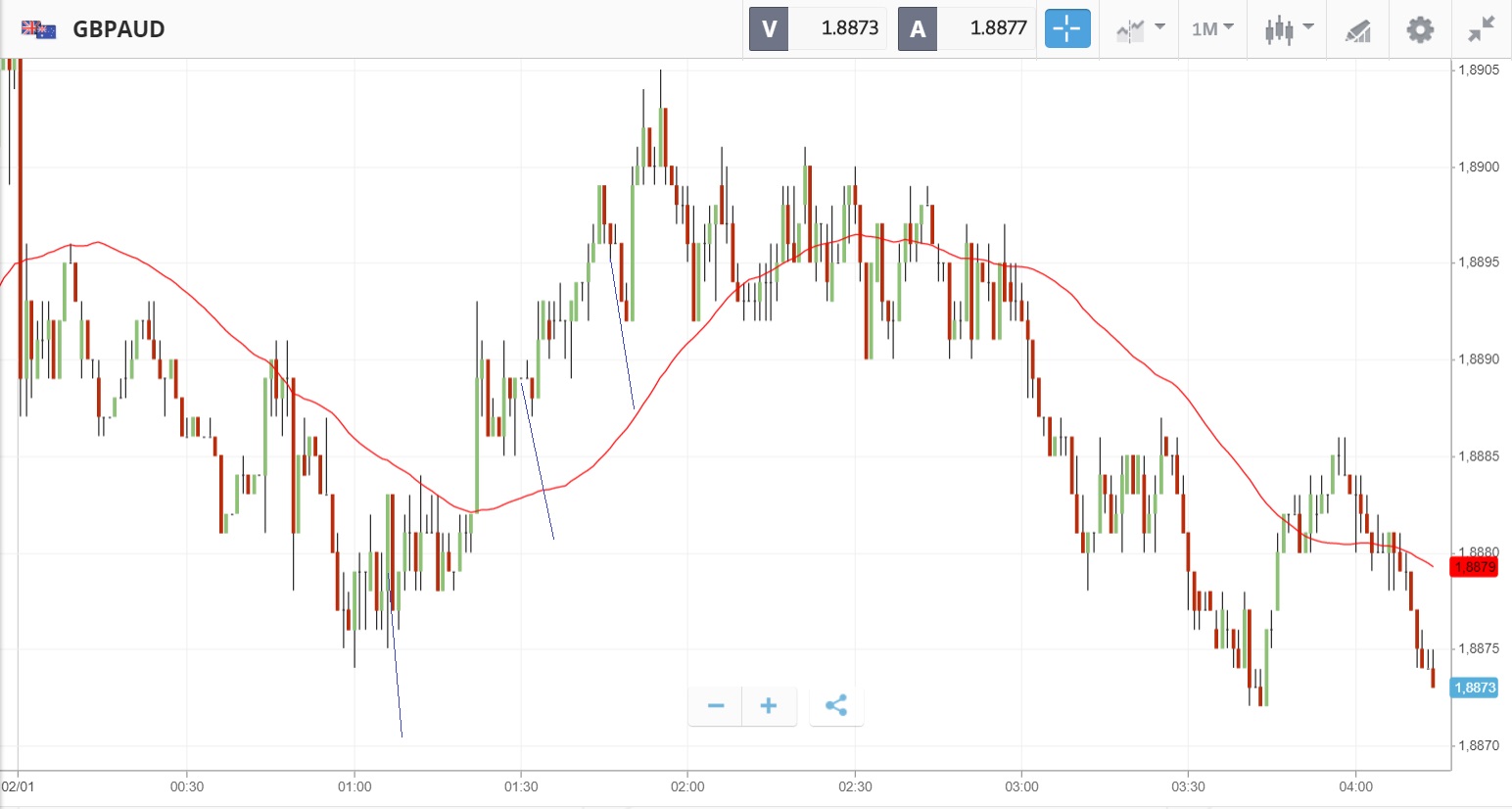Click the GBPAUD symbol name

click(118, 29)
